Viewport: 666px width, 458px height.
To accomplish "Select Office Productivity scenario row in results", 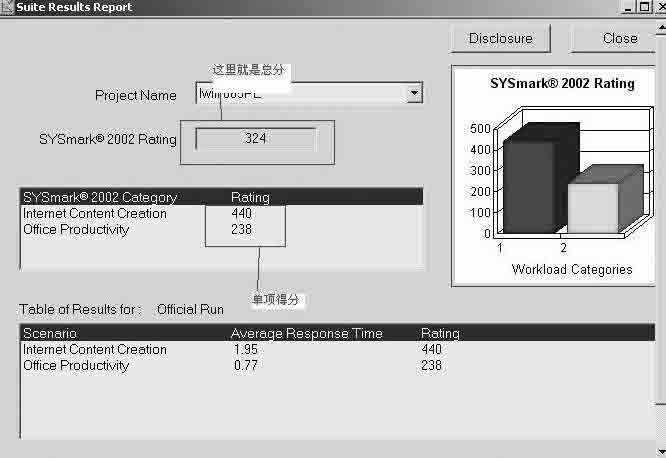I will coord(76,365).
